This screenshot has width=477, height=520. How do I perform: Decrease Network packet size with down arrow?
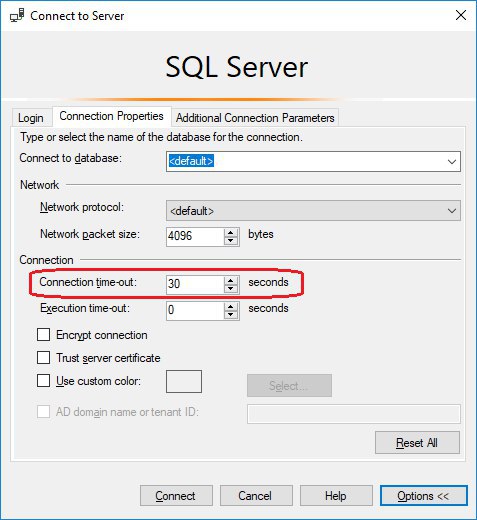(231, 241)
